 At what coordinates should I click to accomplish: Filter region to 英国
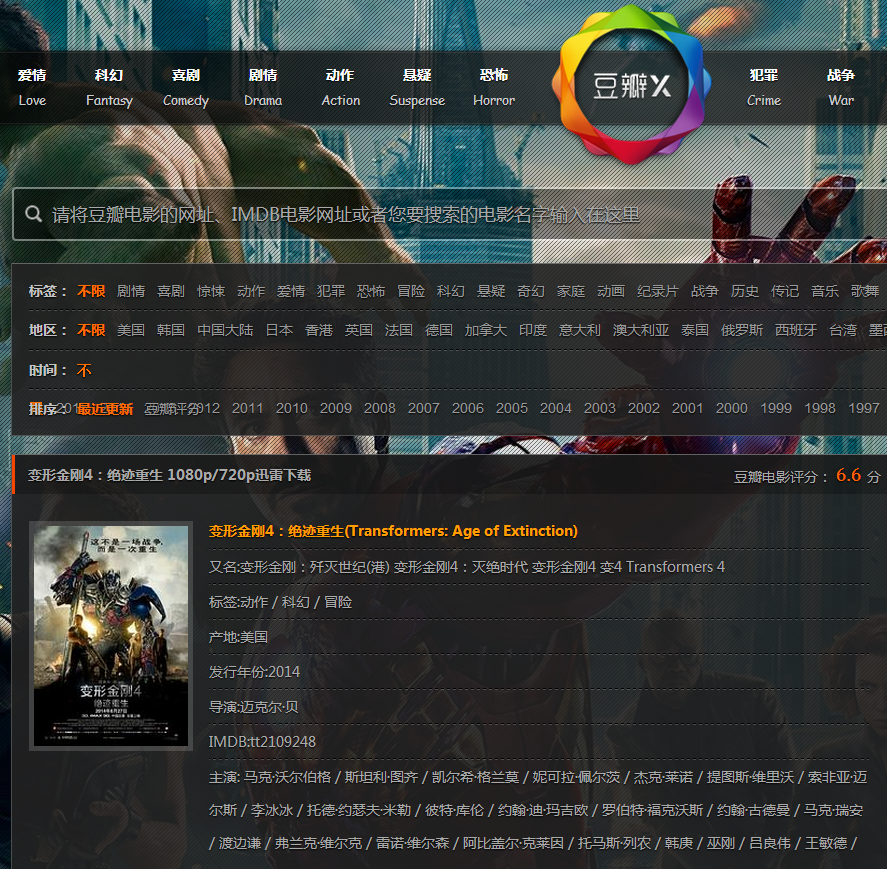tap(359, 330)
